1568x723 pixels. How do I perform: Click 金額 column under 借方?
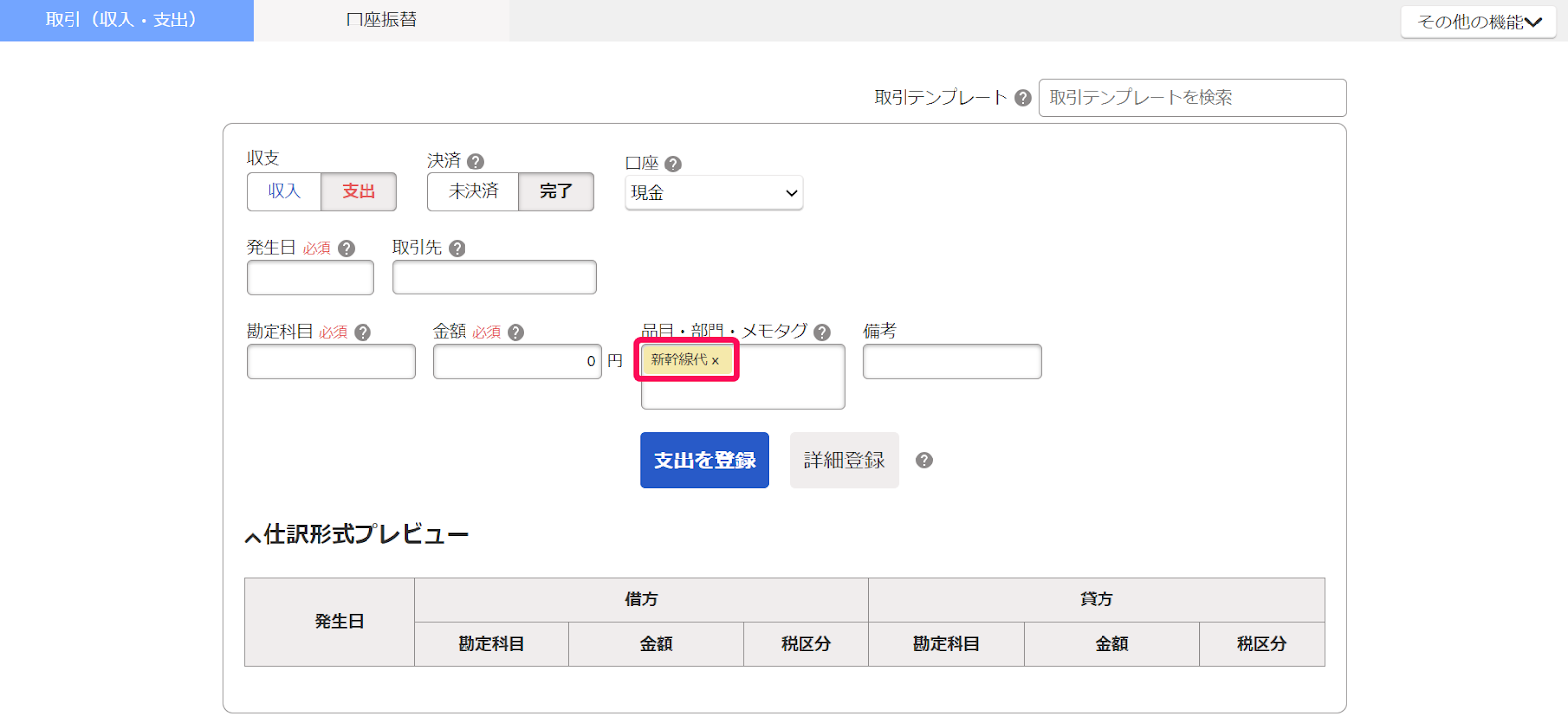click(656, 645)
